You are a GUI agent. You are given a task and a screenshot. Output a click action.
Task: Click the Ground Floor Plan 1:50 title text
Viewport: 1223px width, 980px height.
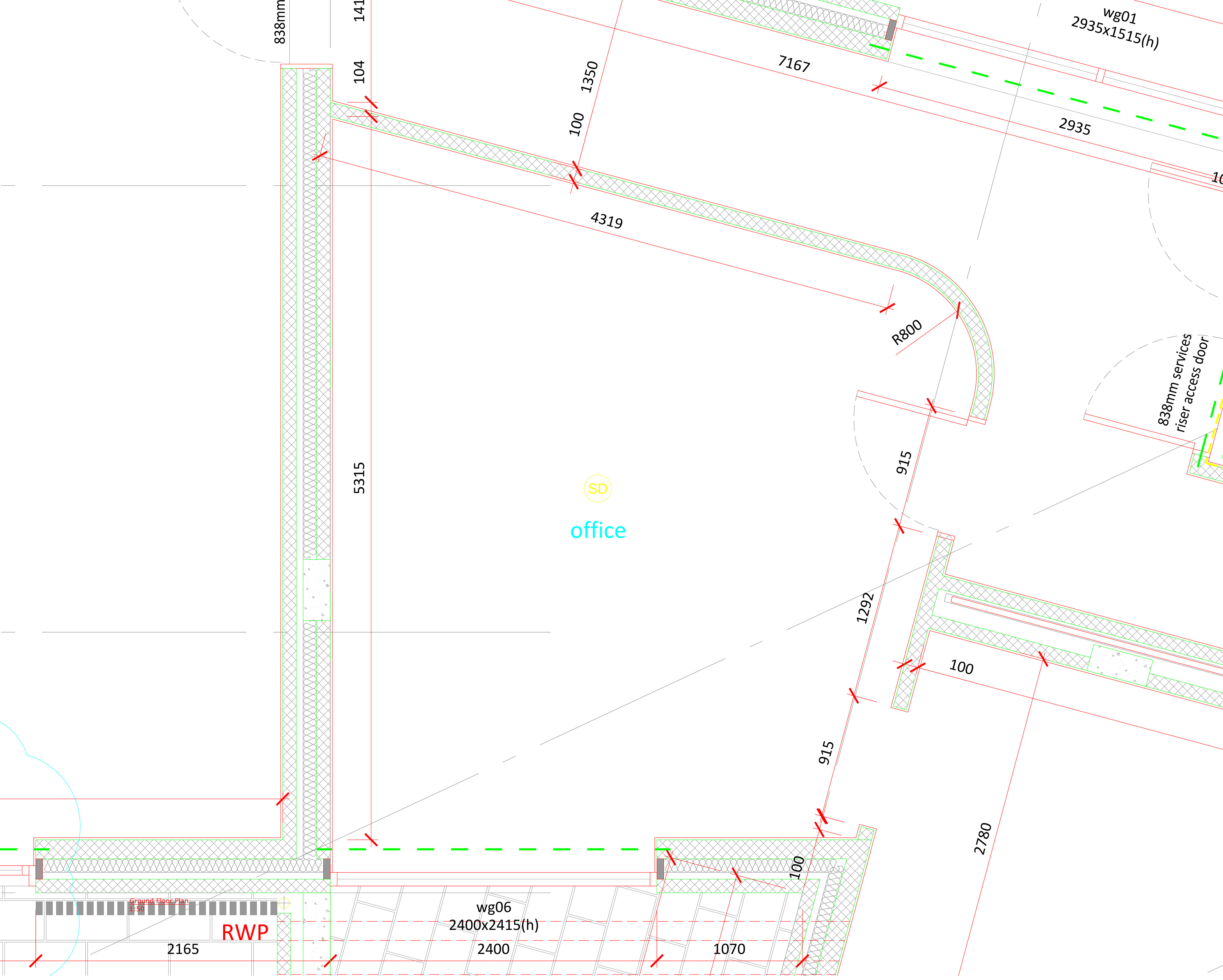click(x=158, y=905)
